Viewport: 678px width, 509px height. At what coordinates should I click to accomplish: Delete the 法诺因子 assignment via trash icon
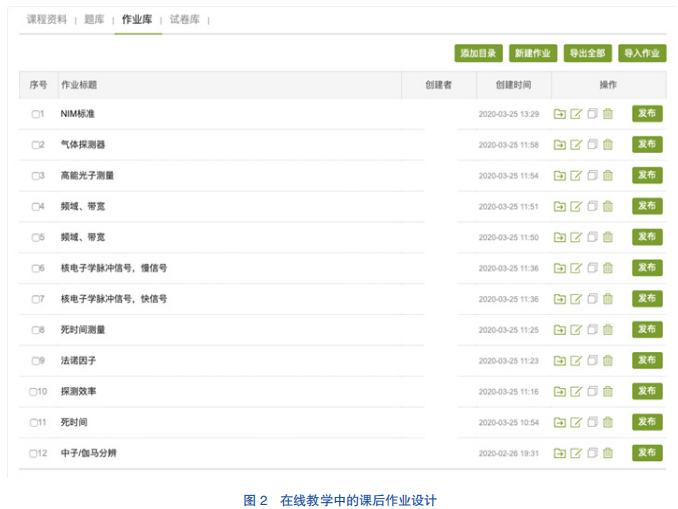[608, 361]
